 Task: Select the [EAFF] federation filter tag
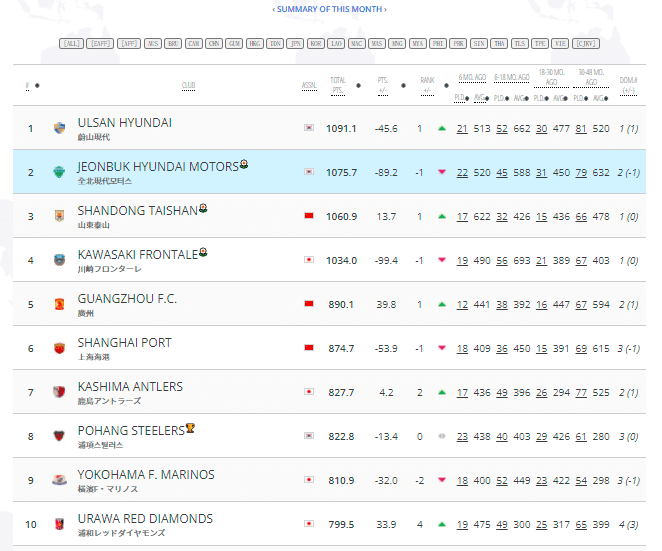point(100,44)
